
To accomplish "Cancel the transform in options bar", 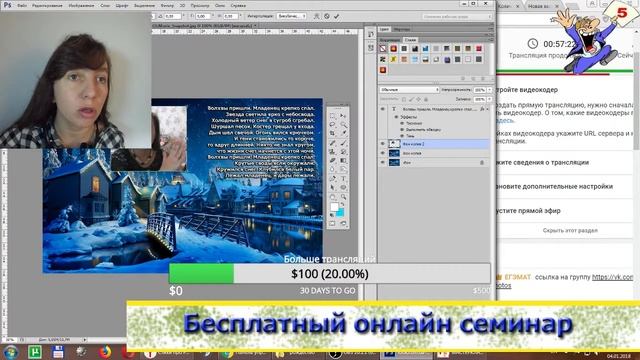I will pyautogui.click(x=327, y=16).
